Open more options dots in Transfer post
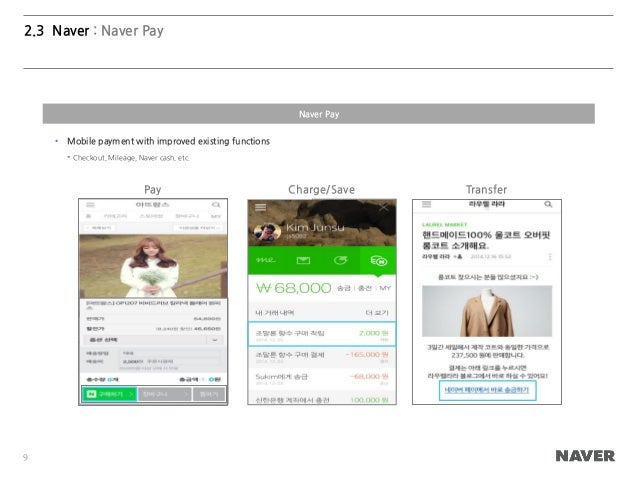The height and width of the screenshot is (479, 638). coord(550,256)
